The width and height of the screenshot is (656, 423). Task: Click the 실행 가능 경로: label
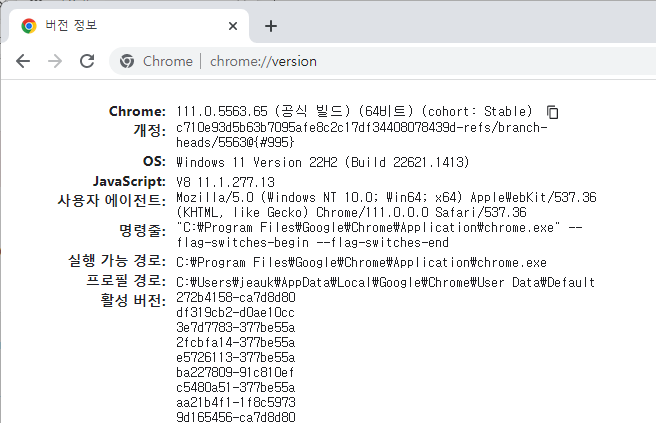(117, 261)
